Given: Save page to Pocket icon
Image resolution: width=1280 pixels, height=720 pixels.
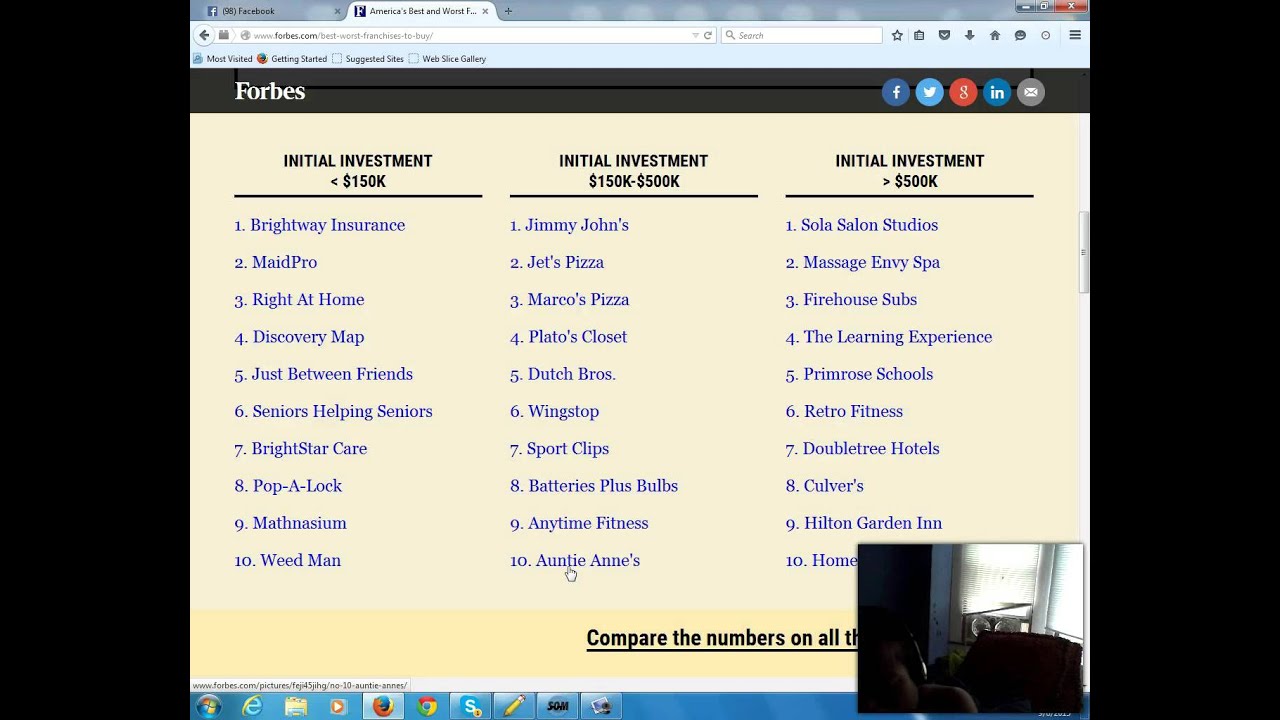Looking at the screenshot, I should tap(944, 35).
